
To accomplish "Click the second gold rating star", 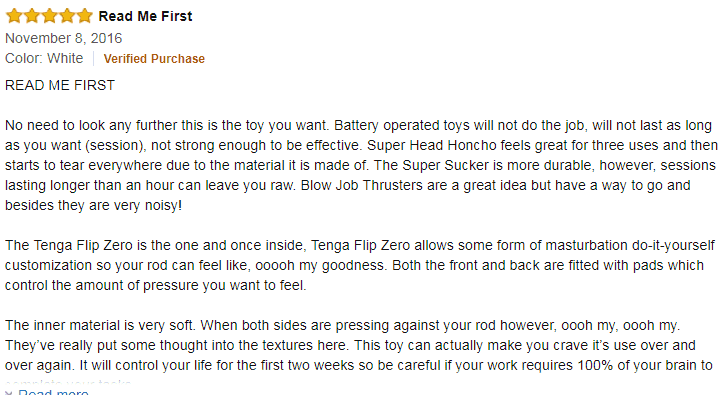I will pos(32,16).
